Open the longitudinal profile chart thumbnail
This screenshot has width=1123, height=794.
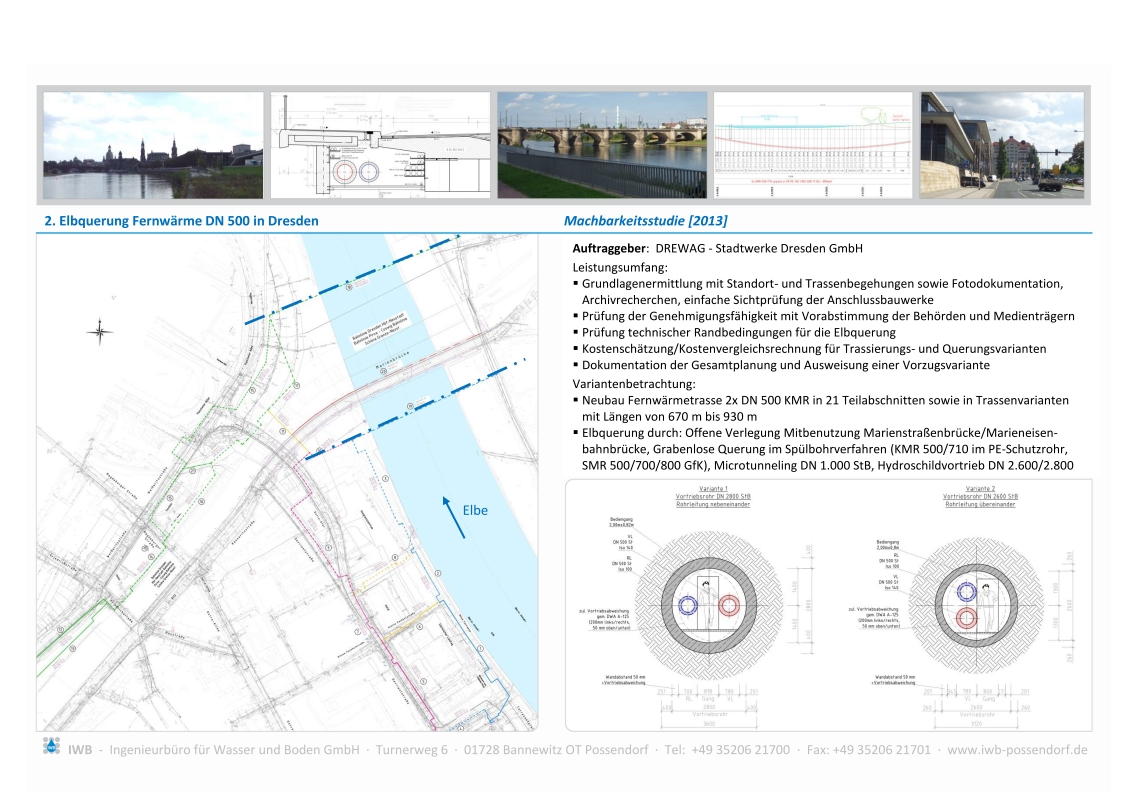(x=812, y=145)
